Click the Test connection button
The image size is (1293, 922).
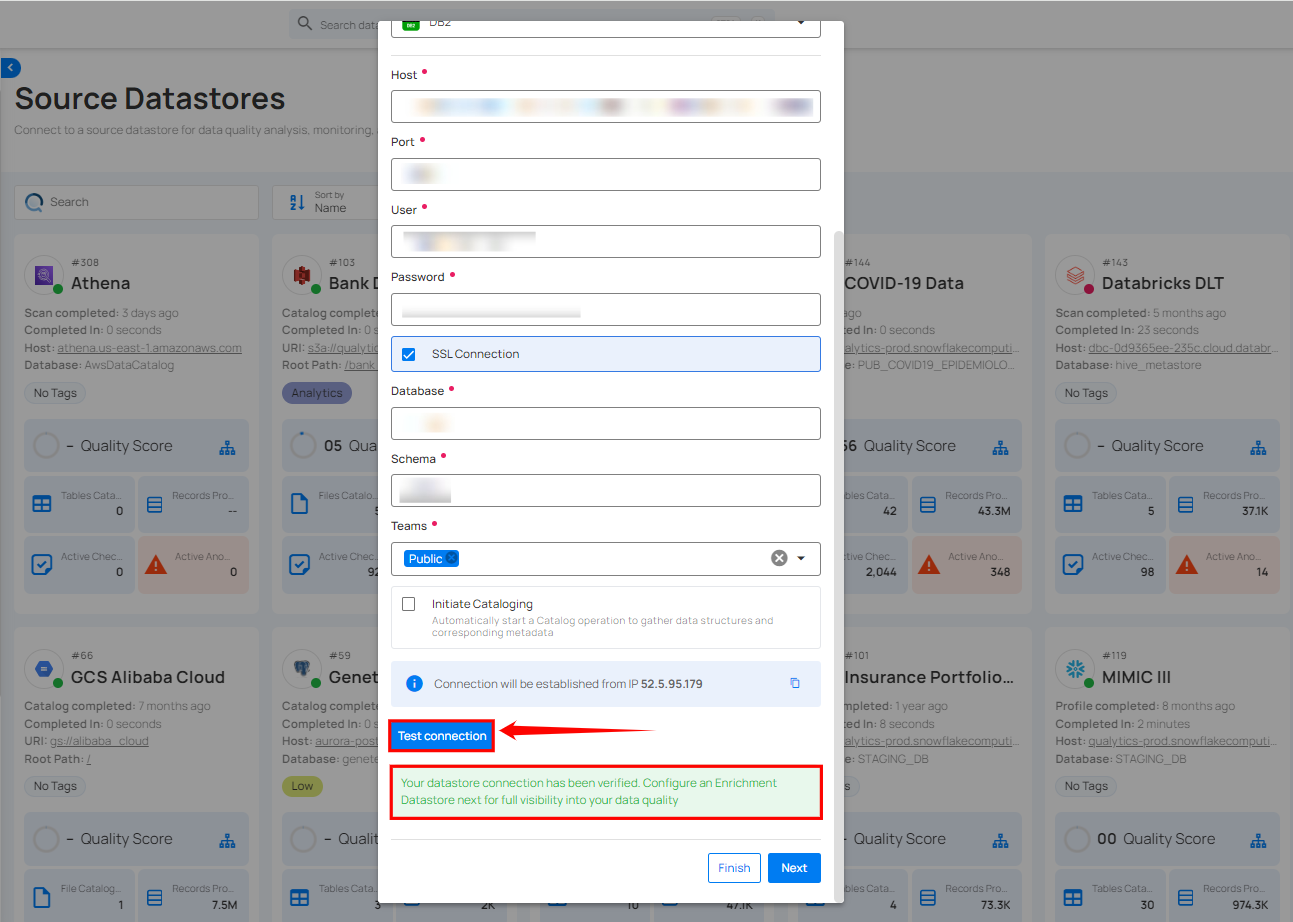click(x=442, y=736)
